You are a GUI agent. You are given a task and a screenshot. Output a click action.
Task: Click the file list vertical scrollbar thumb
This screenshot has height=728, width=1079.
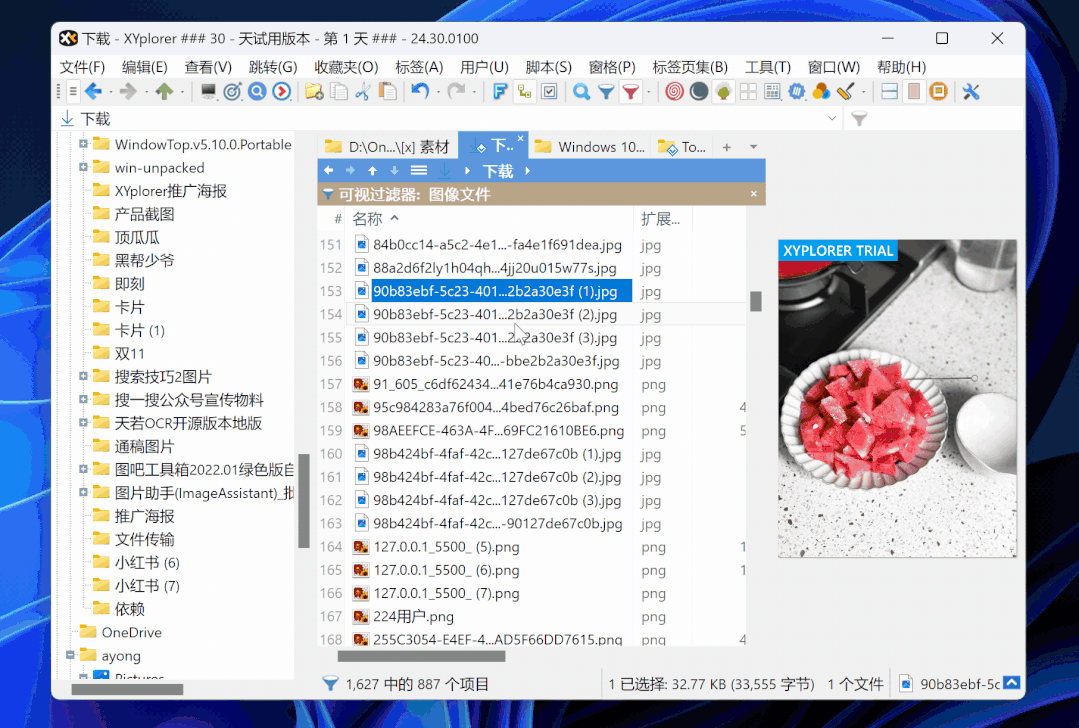click(756, 301)
